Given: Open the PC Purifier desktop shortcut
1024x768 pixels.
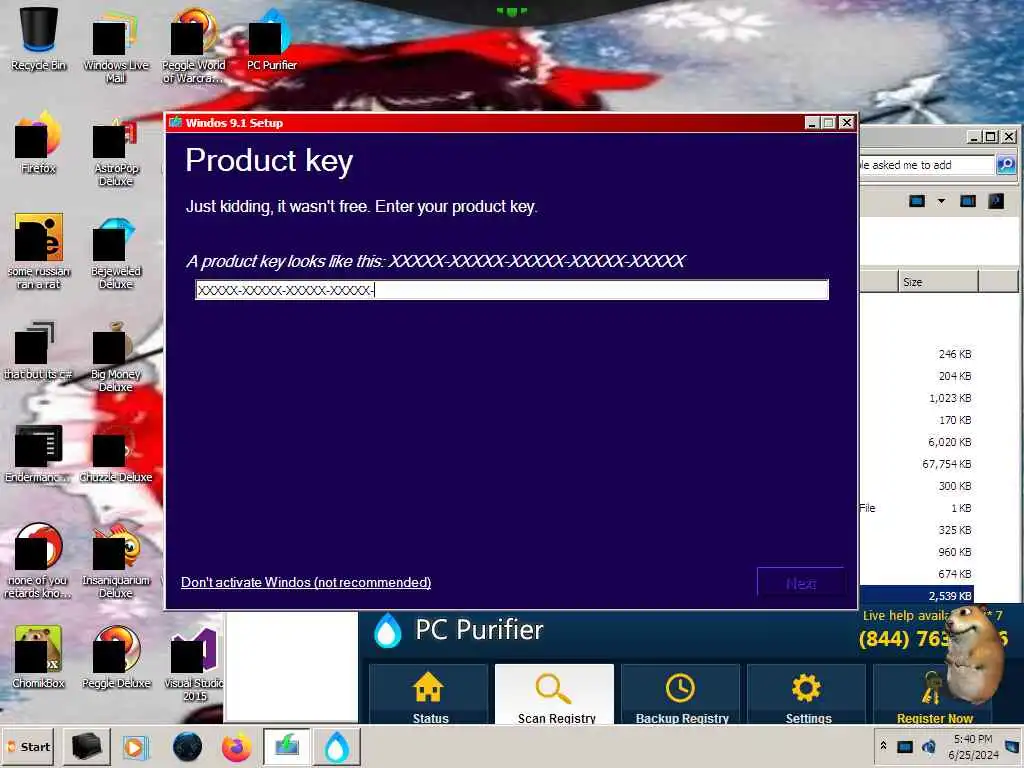Looking at the screenshot, I should tap(271, 39).
